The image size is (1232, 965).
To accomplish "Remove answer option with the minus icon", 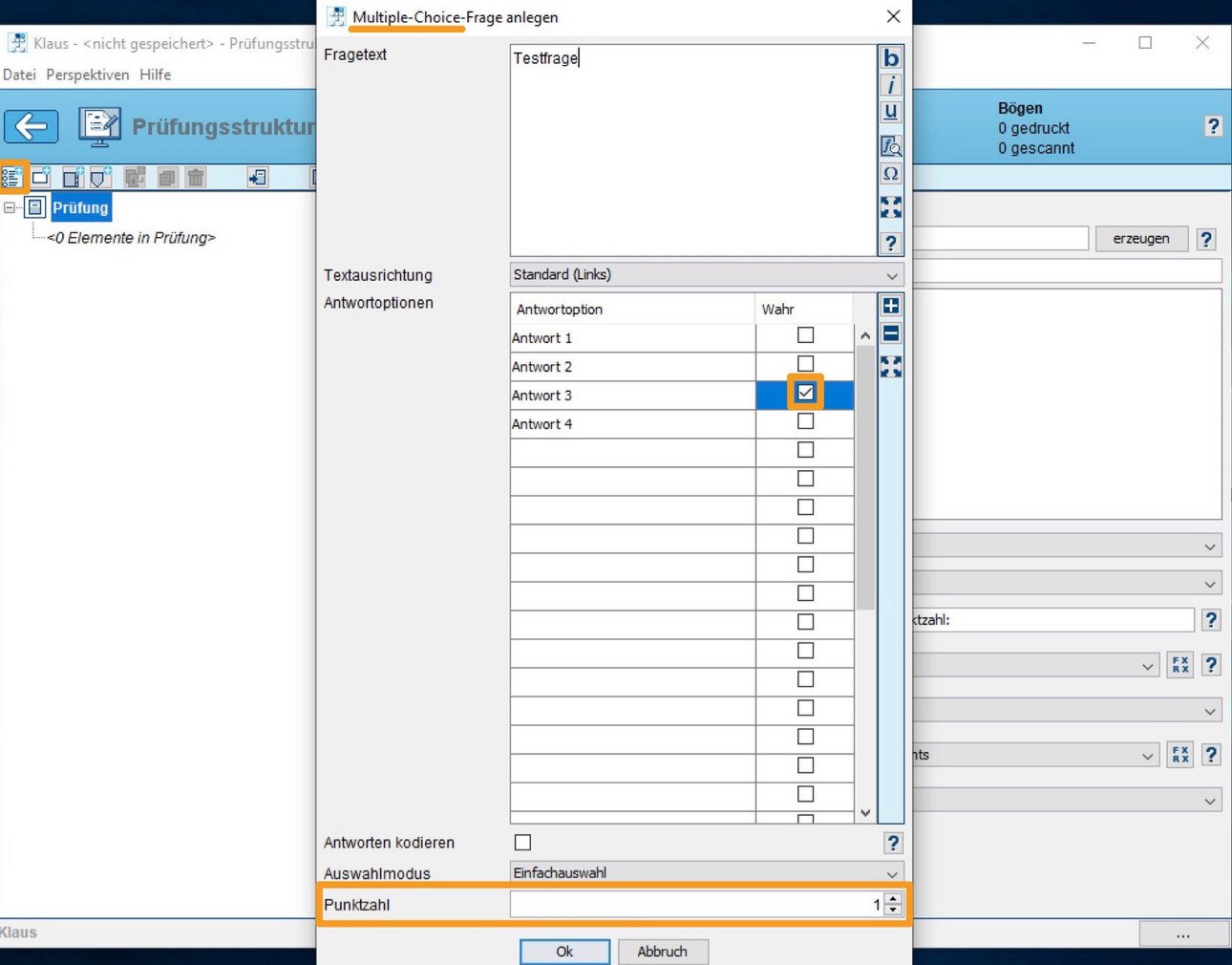I will (x=890, y=333).
